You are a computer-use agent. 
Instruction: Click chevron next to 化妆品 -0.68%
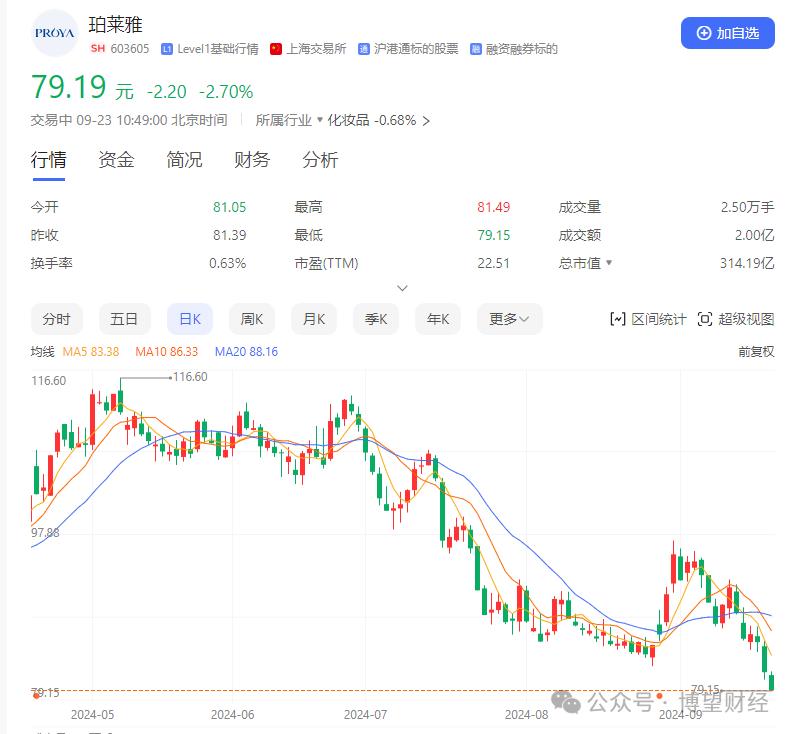[426, 121]
